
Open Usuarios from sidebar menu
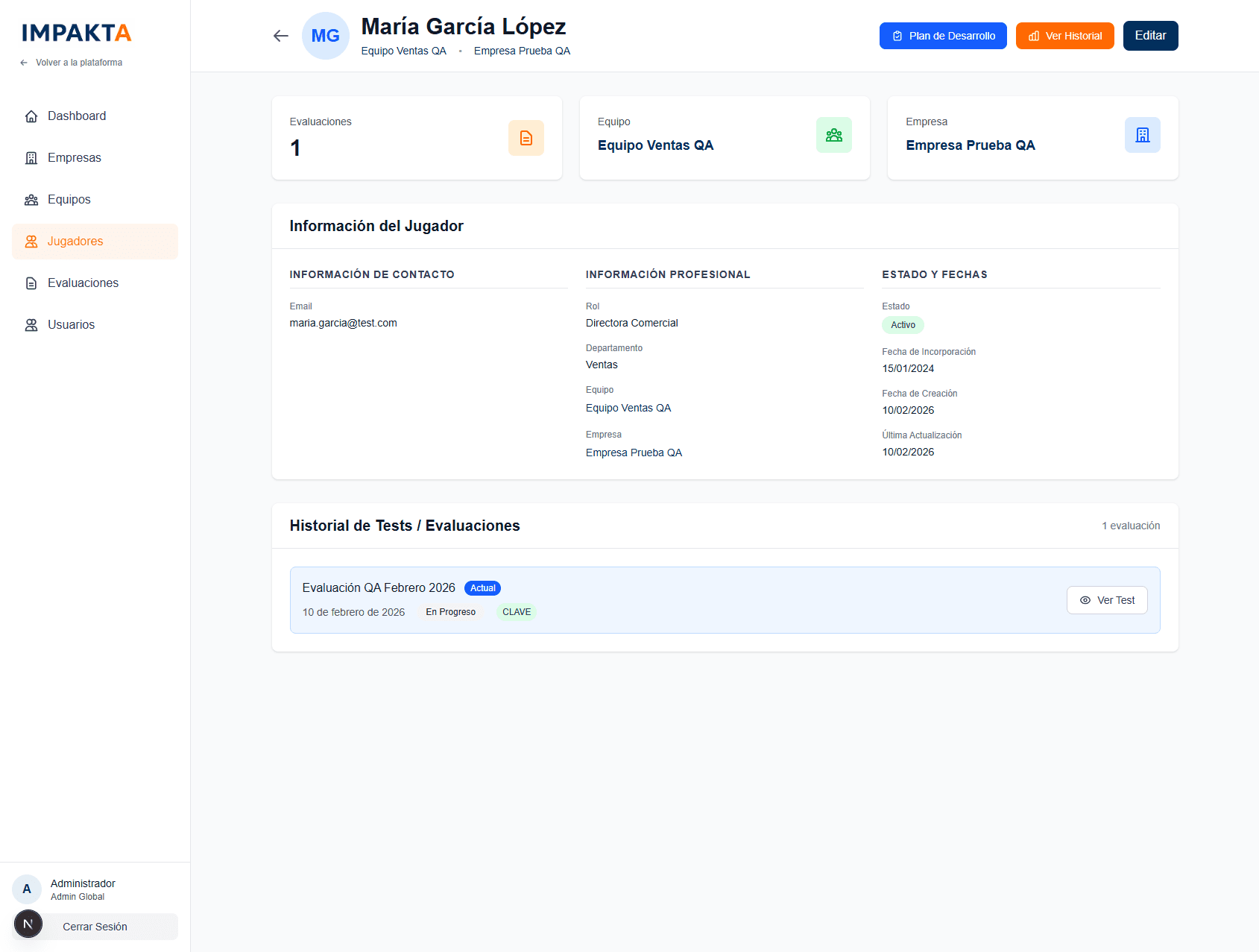click(x=71, y=325)
